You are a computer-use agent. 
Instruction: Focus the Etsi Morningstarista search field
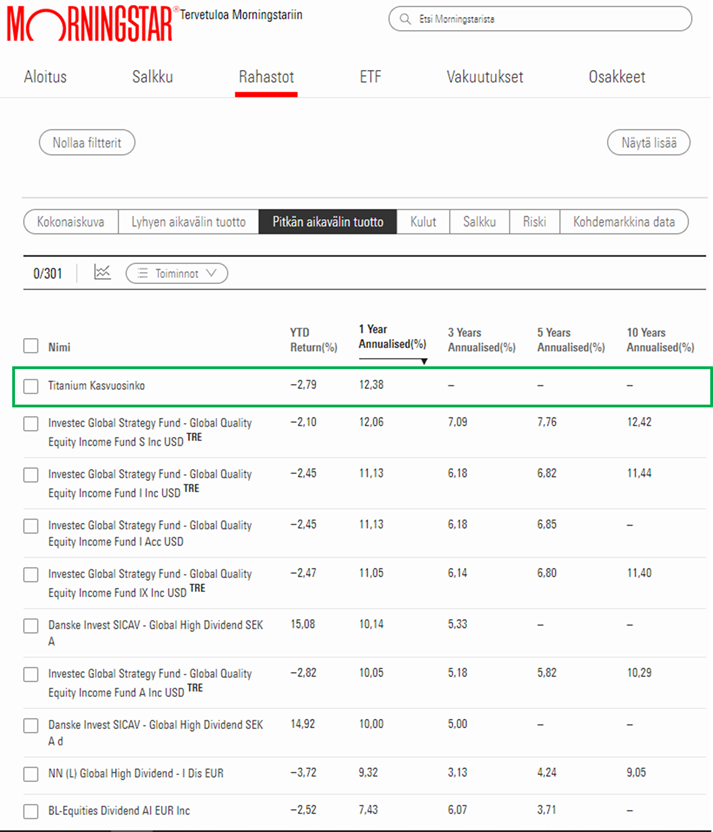coord(540,19)
